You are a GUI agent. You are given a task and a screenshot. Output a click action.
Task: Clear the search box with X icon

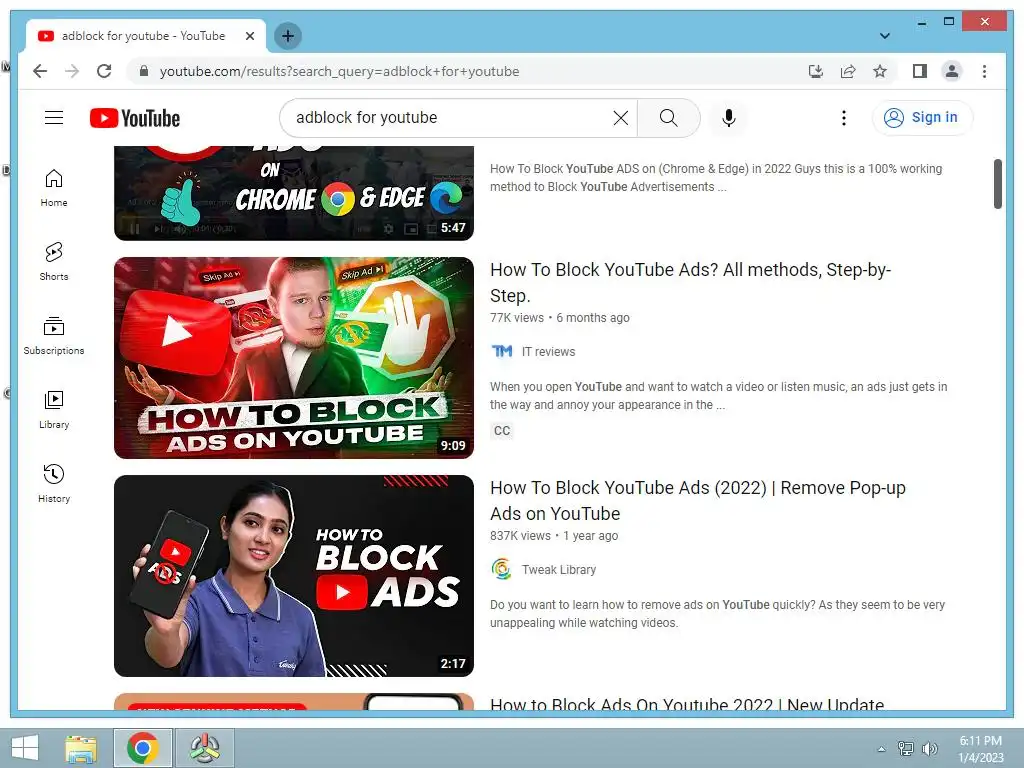(620, 118)
